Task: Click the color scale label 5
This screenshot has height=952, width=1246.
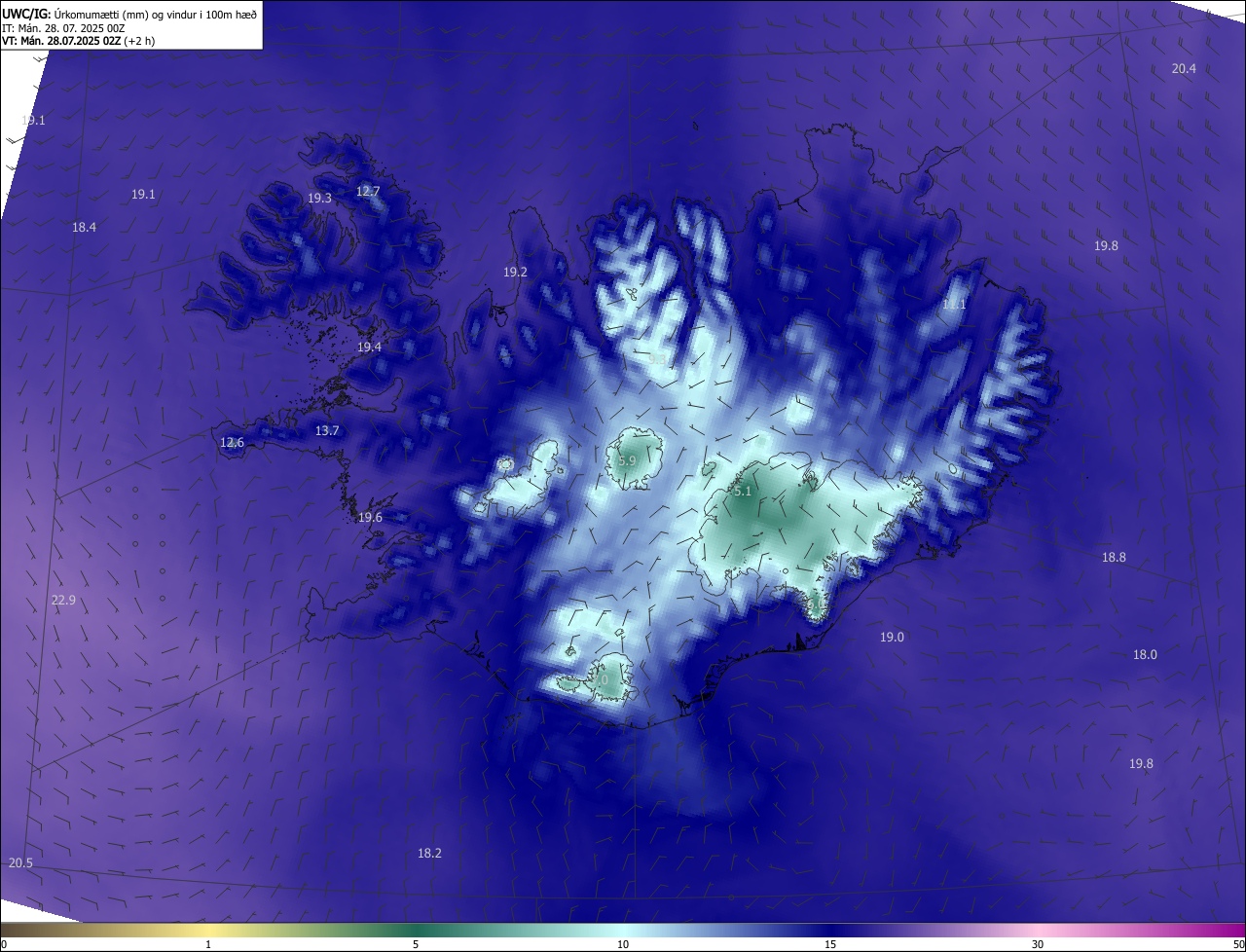Action: pos(416,944)
